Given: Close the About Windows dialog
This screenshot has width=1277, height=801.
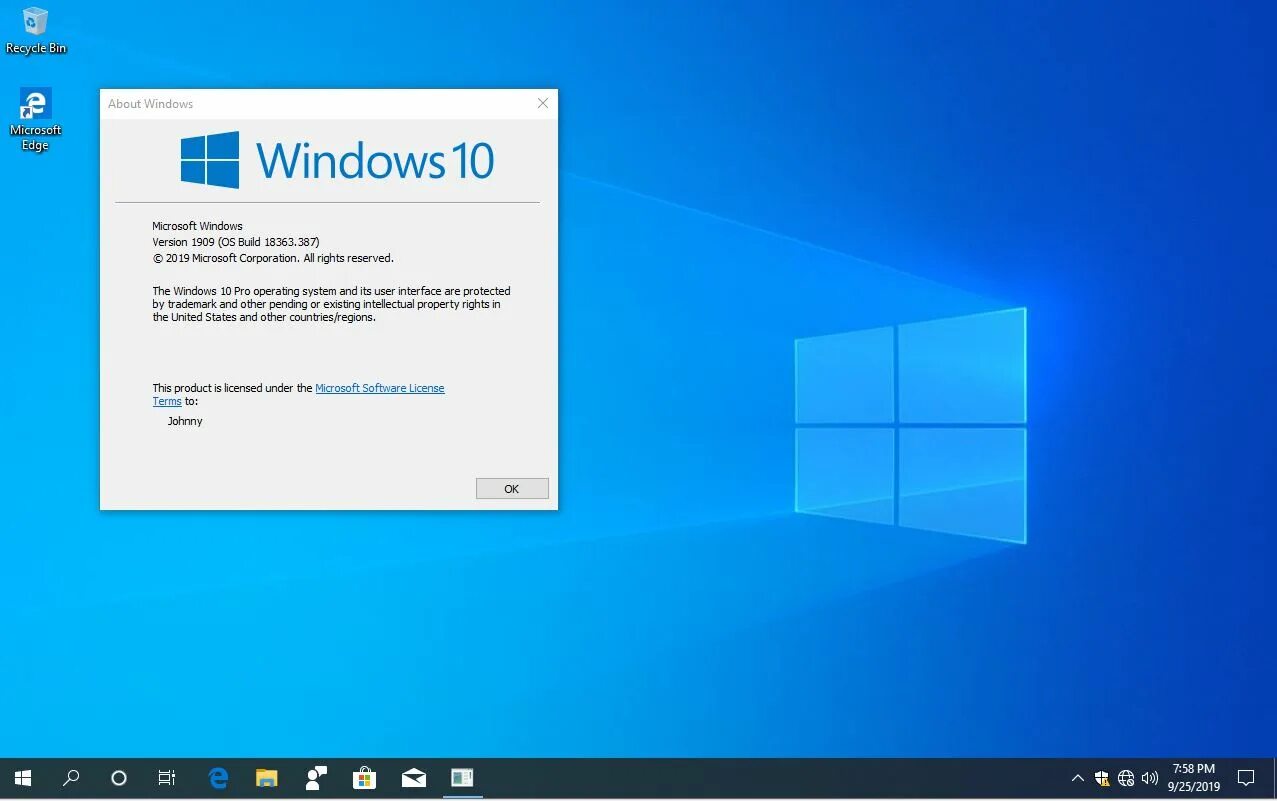Looking at the screenshot, I should pyautogui.click(x=543, y=103).
